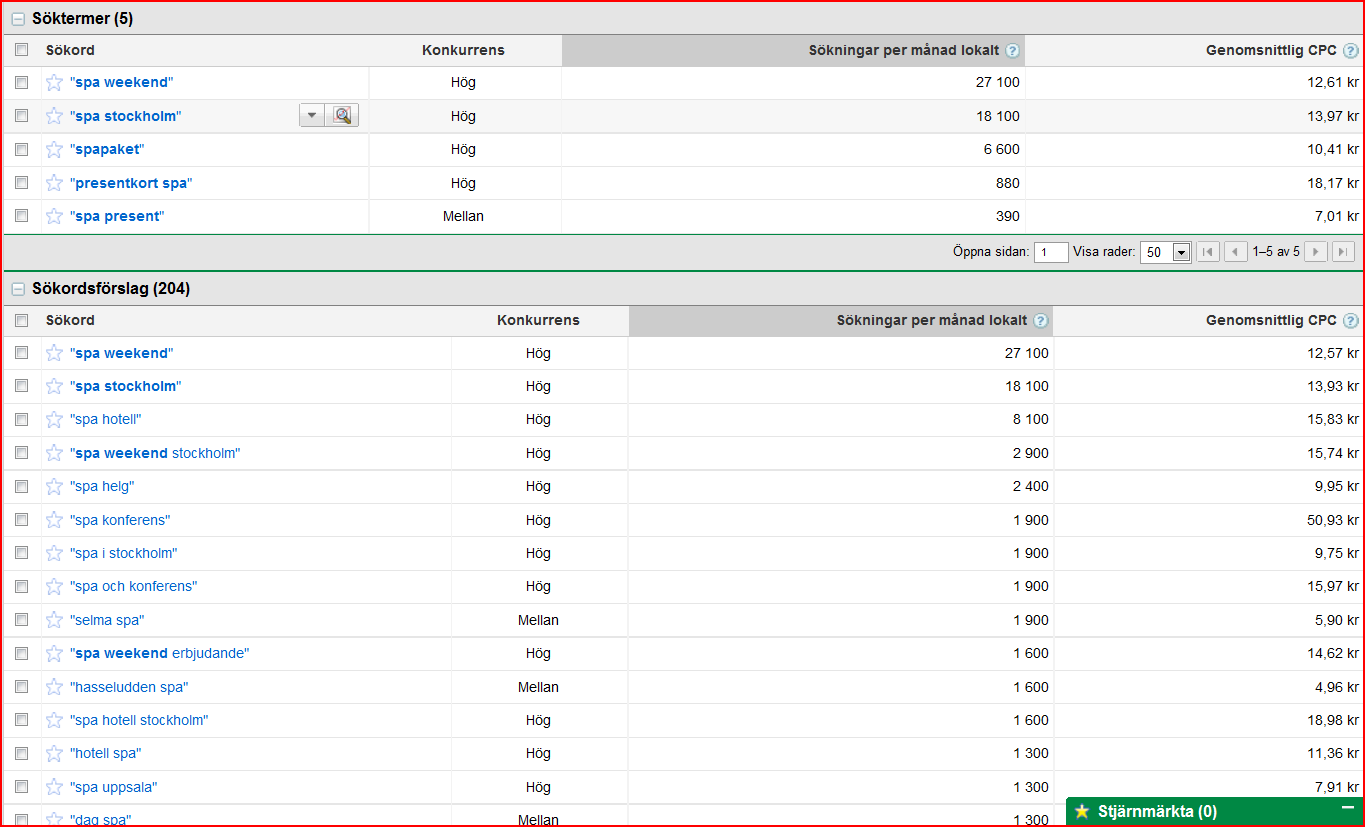Image resolution: width=1365 pixels, height=827 pixels.
Task: Star the "spa stockholm" keyword in Söktermer
Action: [x=54, y=116]
